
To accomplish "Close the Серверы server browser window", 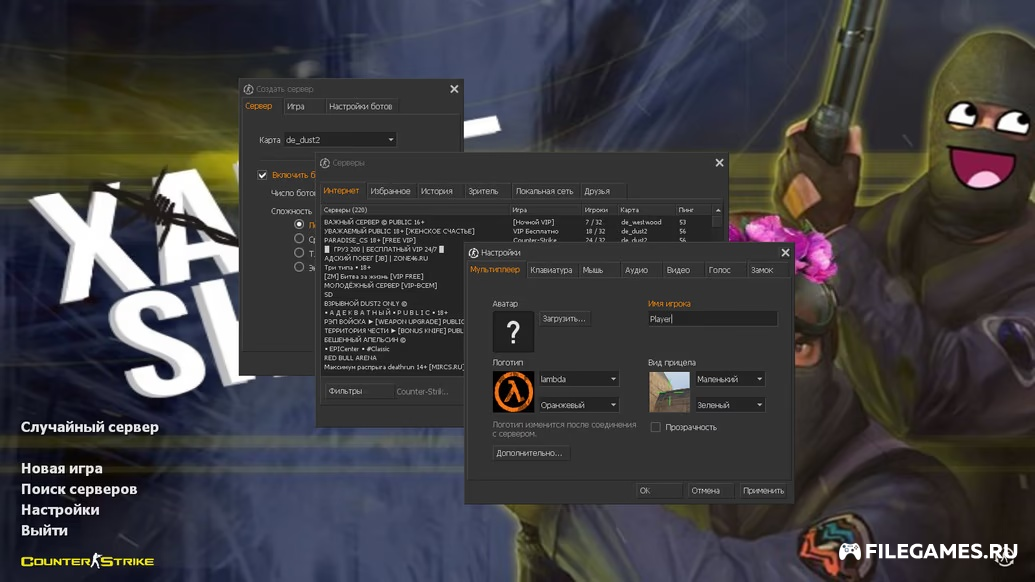I will (719, 163).
